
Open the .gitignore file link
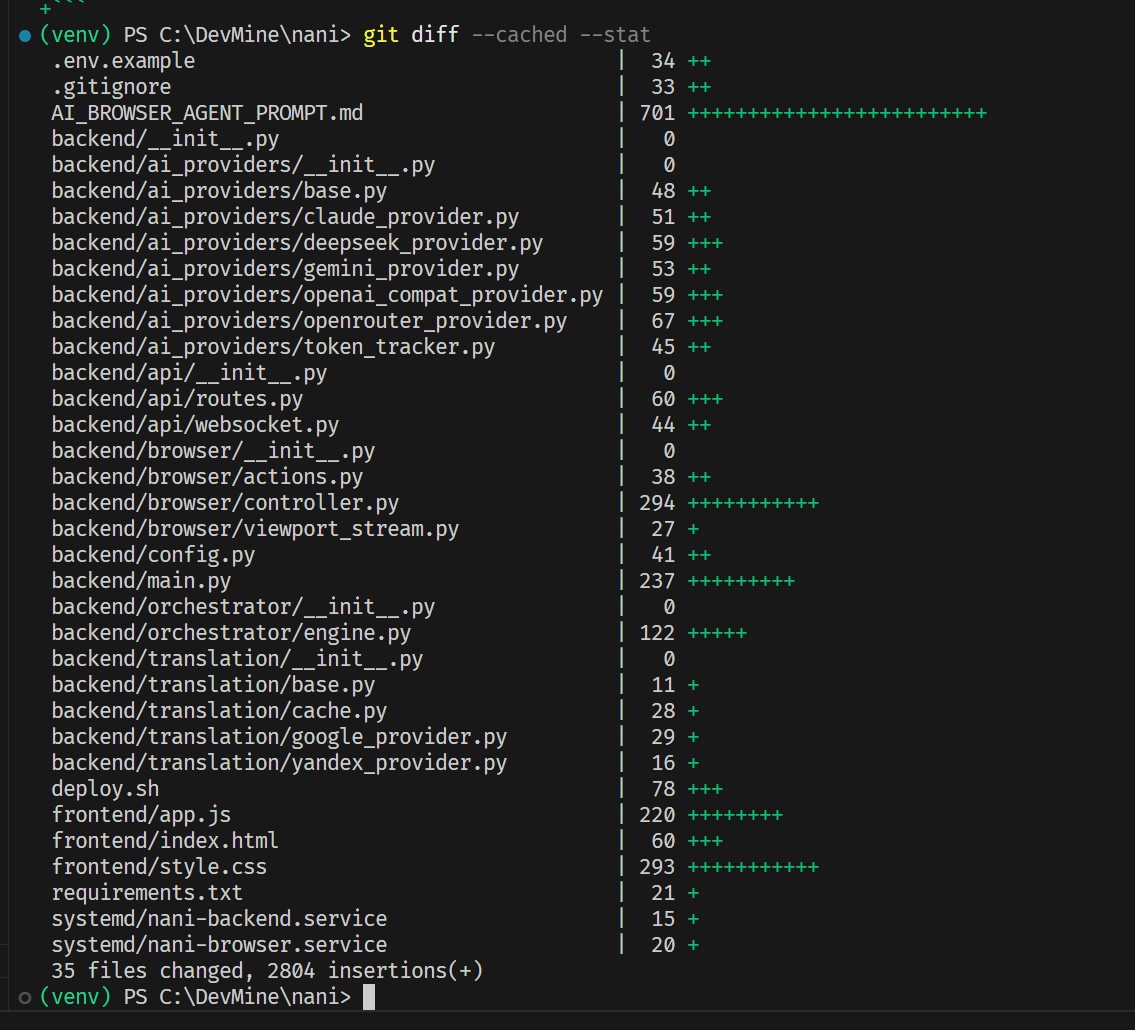tap(111, 87)
